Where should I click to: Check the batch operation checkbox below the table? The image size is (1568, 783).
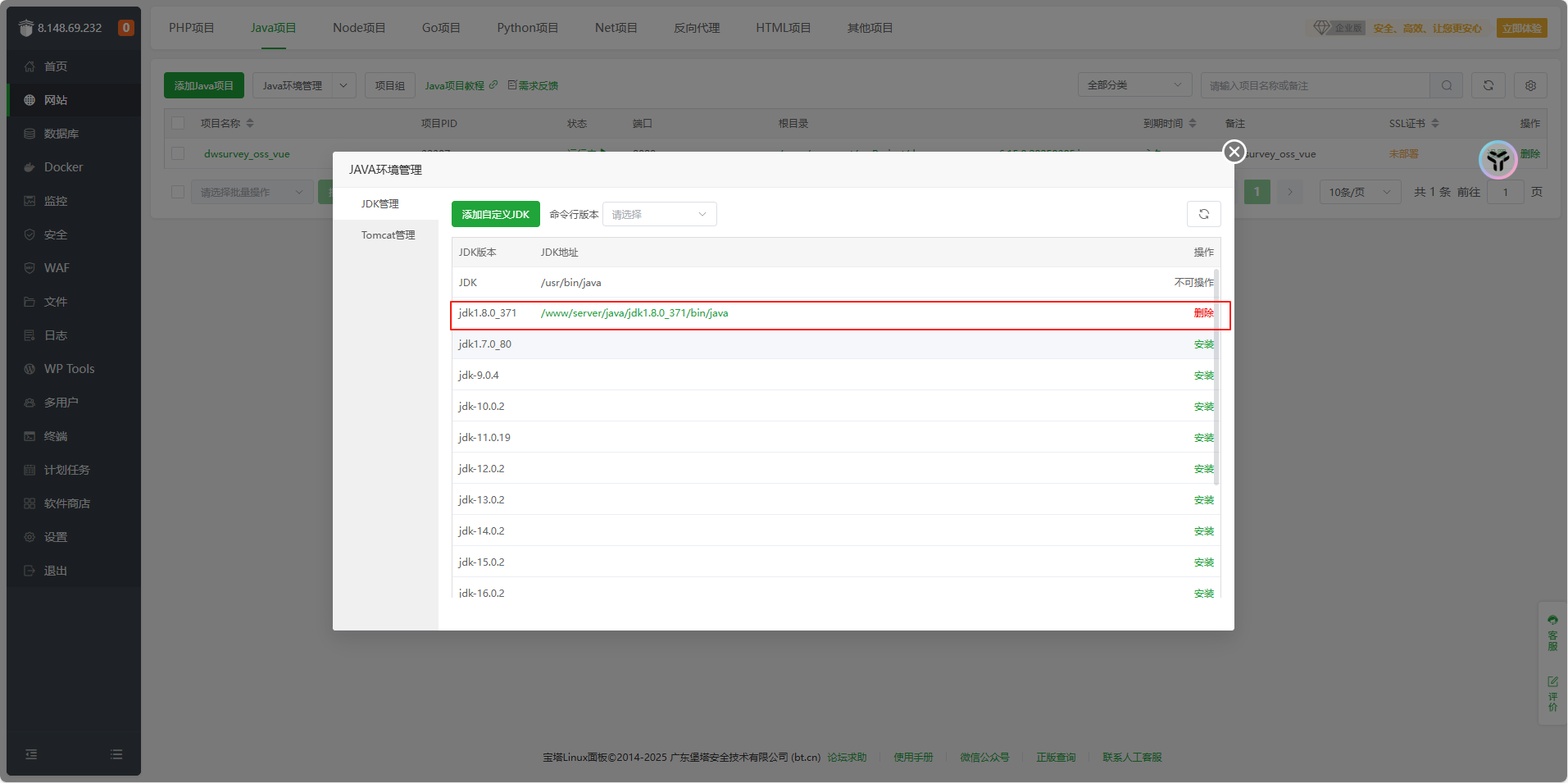point(178,192)
